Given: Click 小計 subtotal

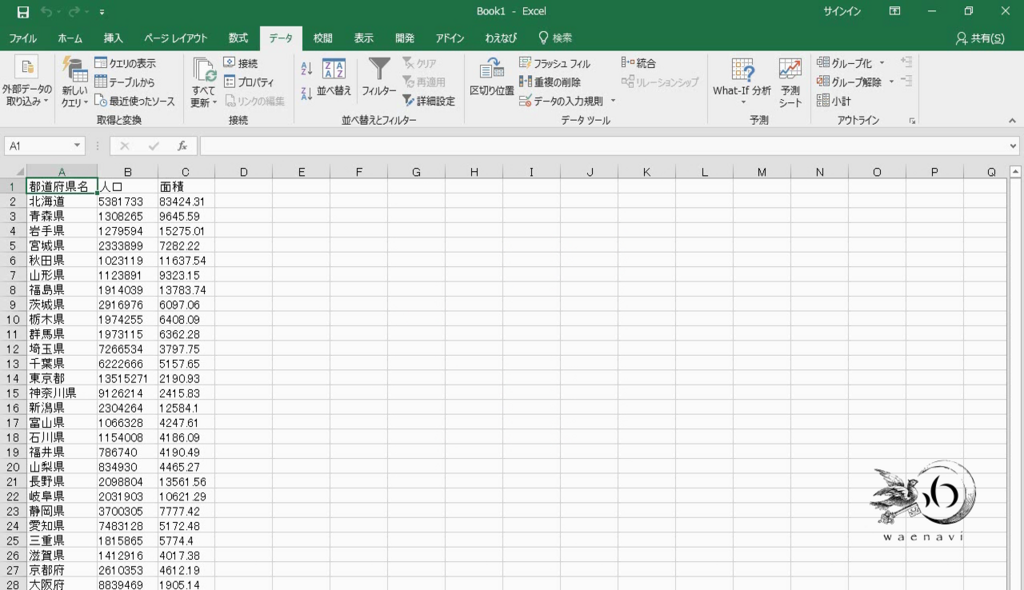Looking at the screenshot, I should click(833, 101).
